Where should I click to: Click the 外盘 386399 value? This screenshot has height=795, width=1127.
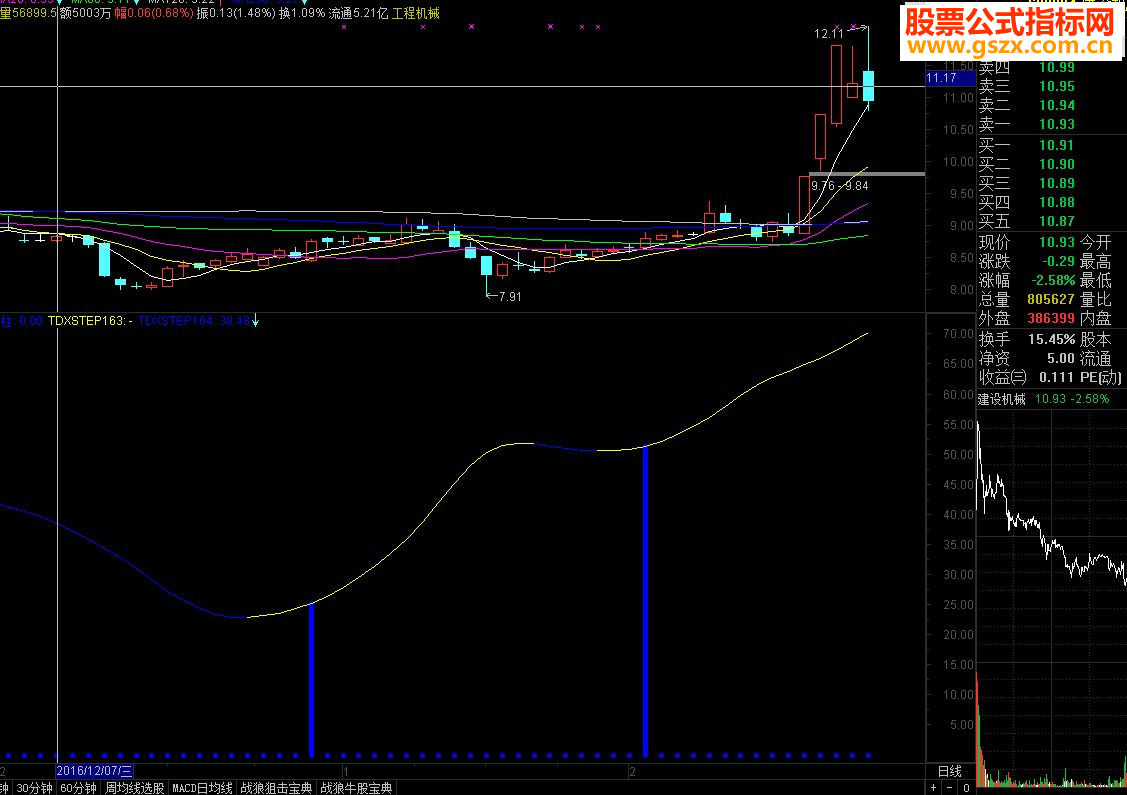point(1051,318)
